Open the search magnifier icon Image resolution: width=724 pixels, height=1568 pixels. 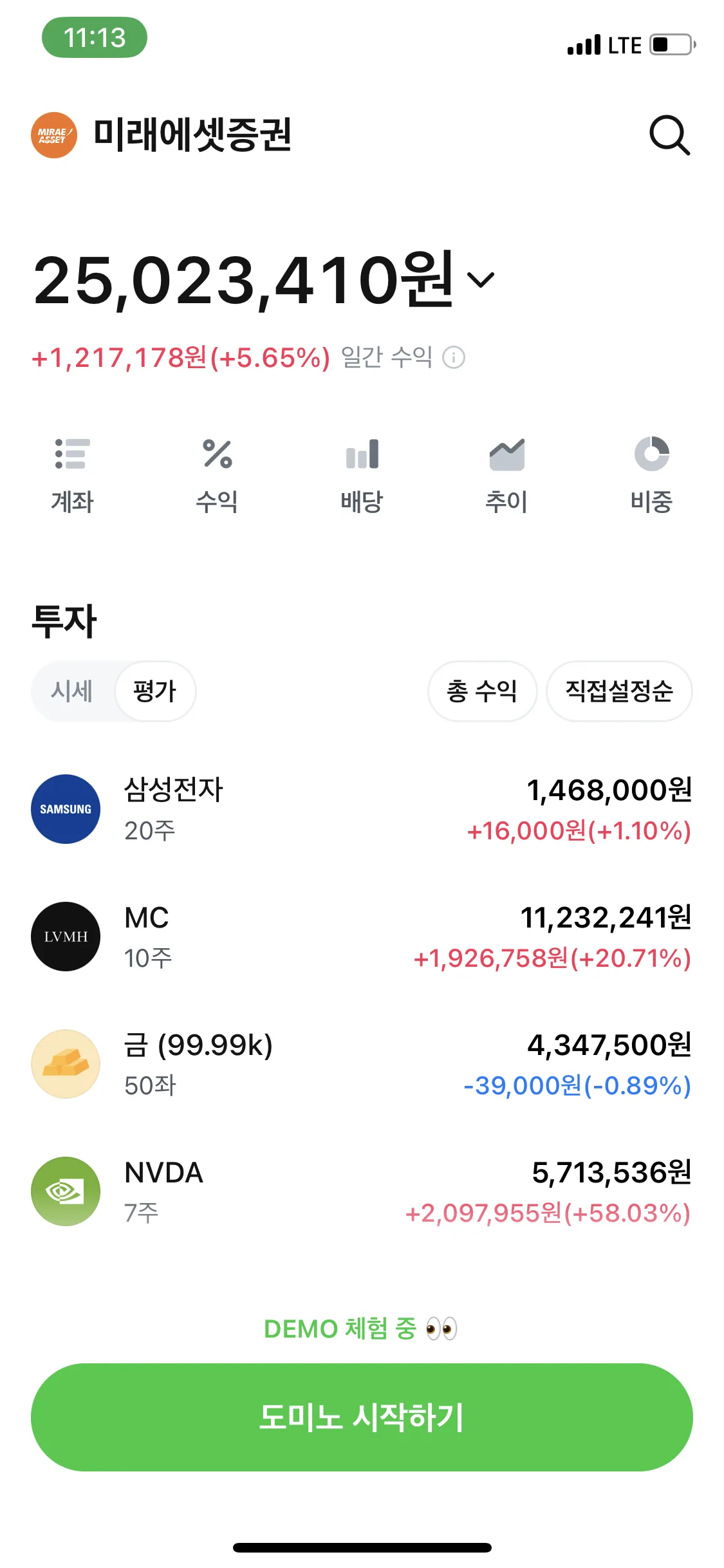tap(669, 135)
